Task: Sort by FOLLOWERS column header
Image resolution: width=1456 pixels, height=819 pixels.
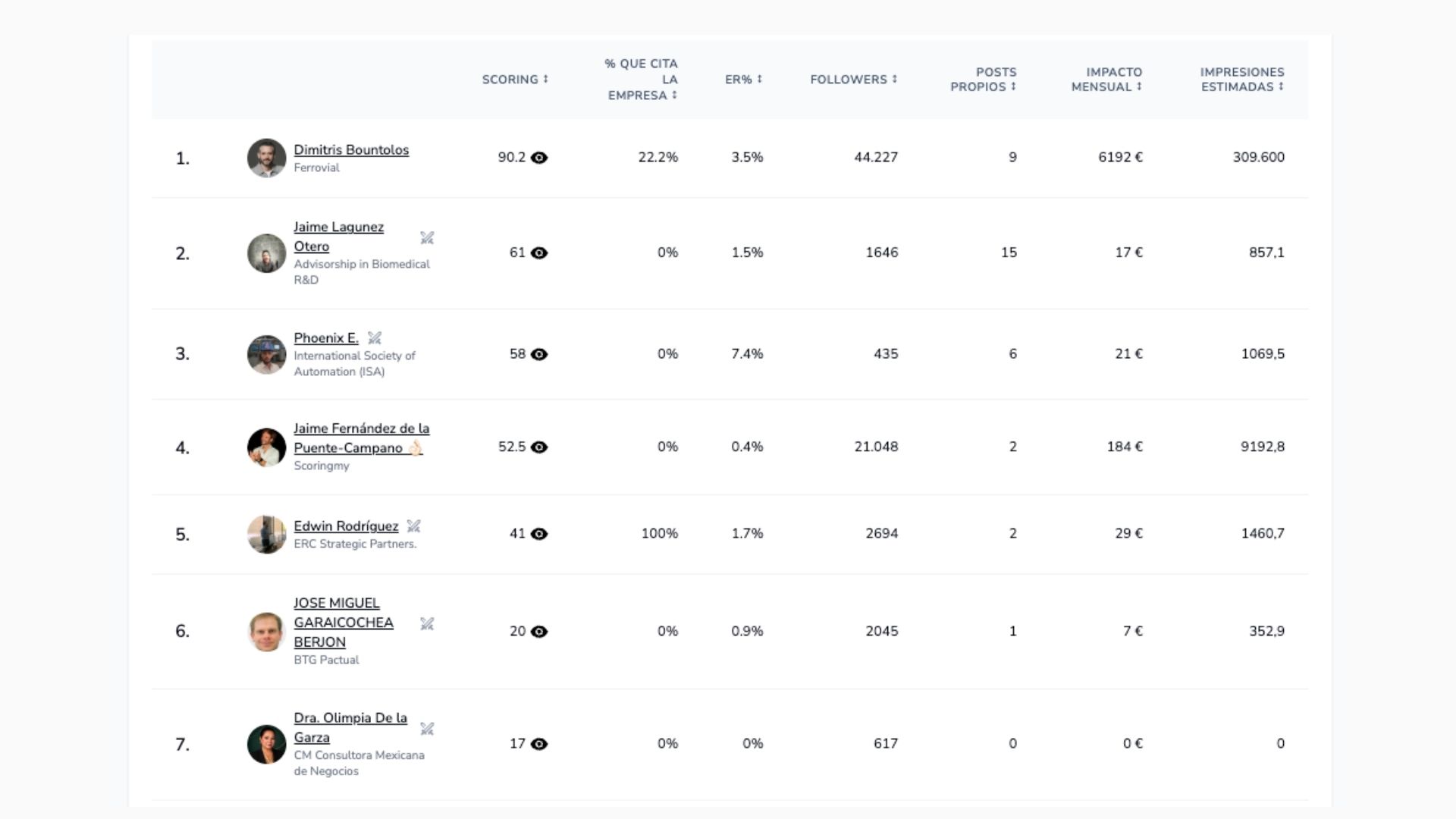Action: (x=854, y=80)
